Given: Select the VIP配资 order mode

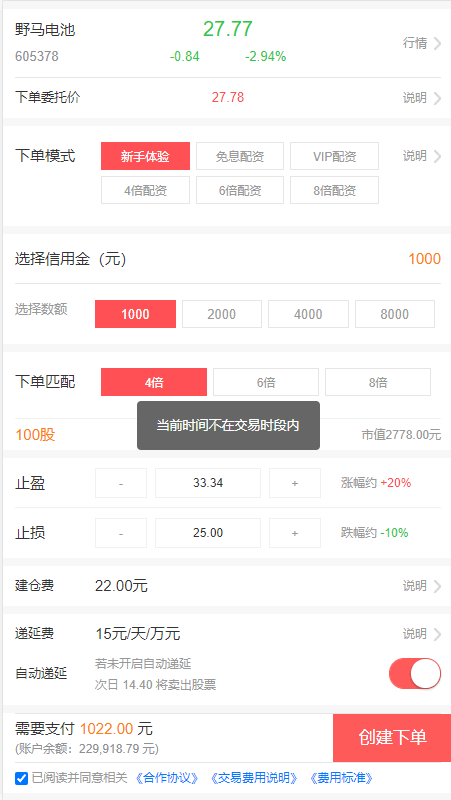Looking at the screenshot, I should pyautogui.click(x=335, y=156).
